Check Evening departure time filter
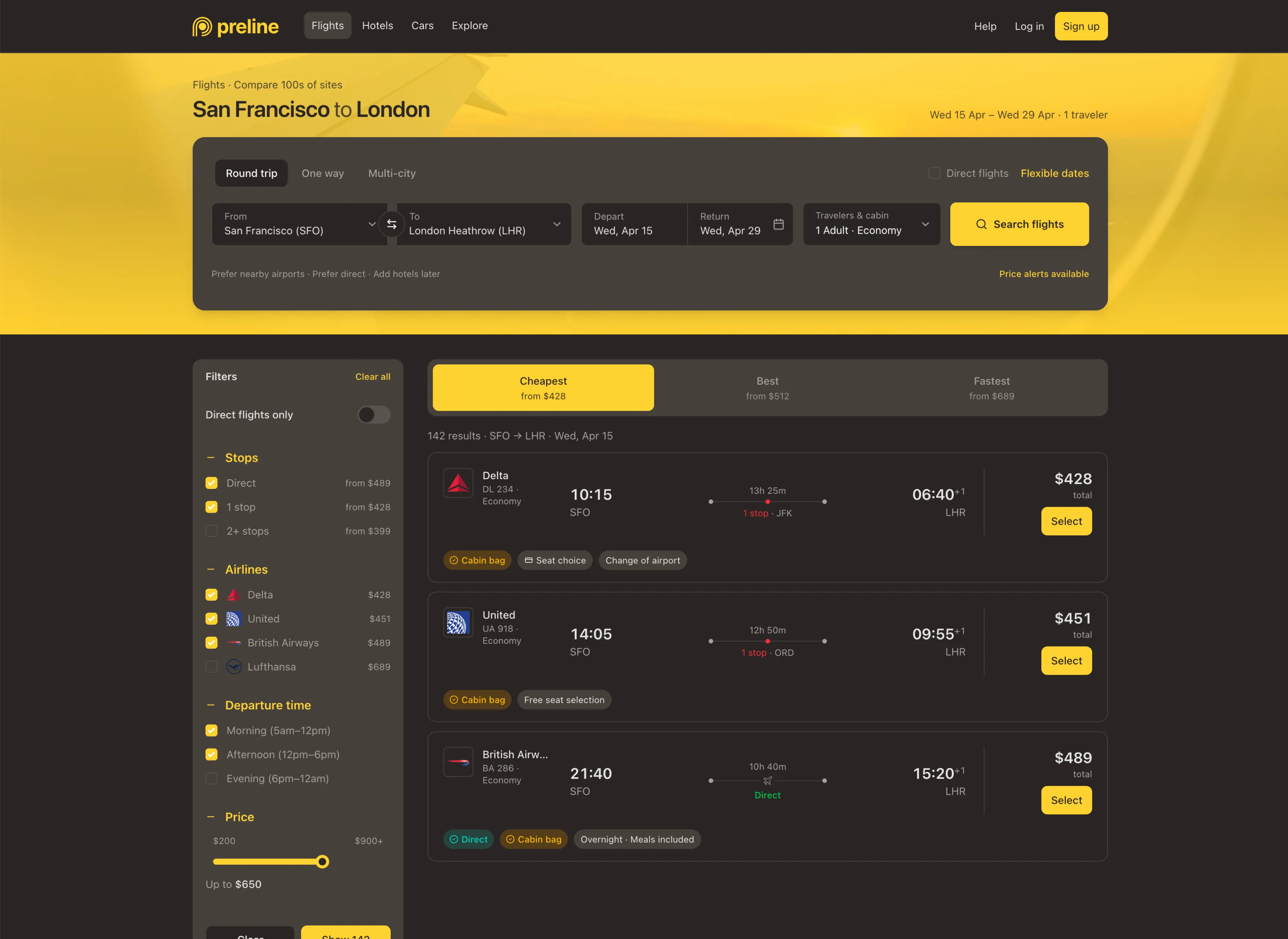1288x939 pixels. [x=211, y=779]
